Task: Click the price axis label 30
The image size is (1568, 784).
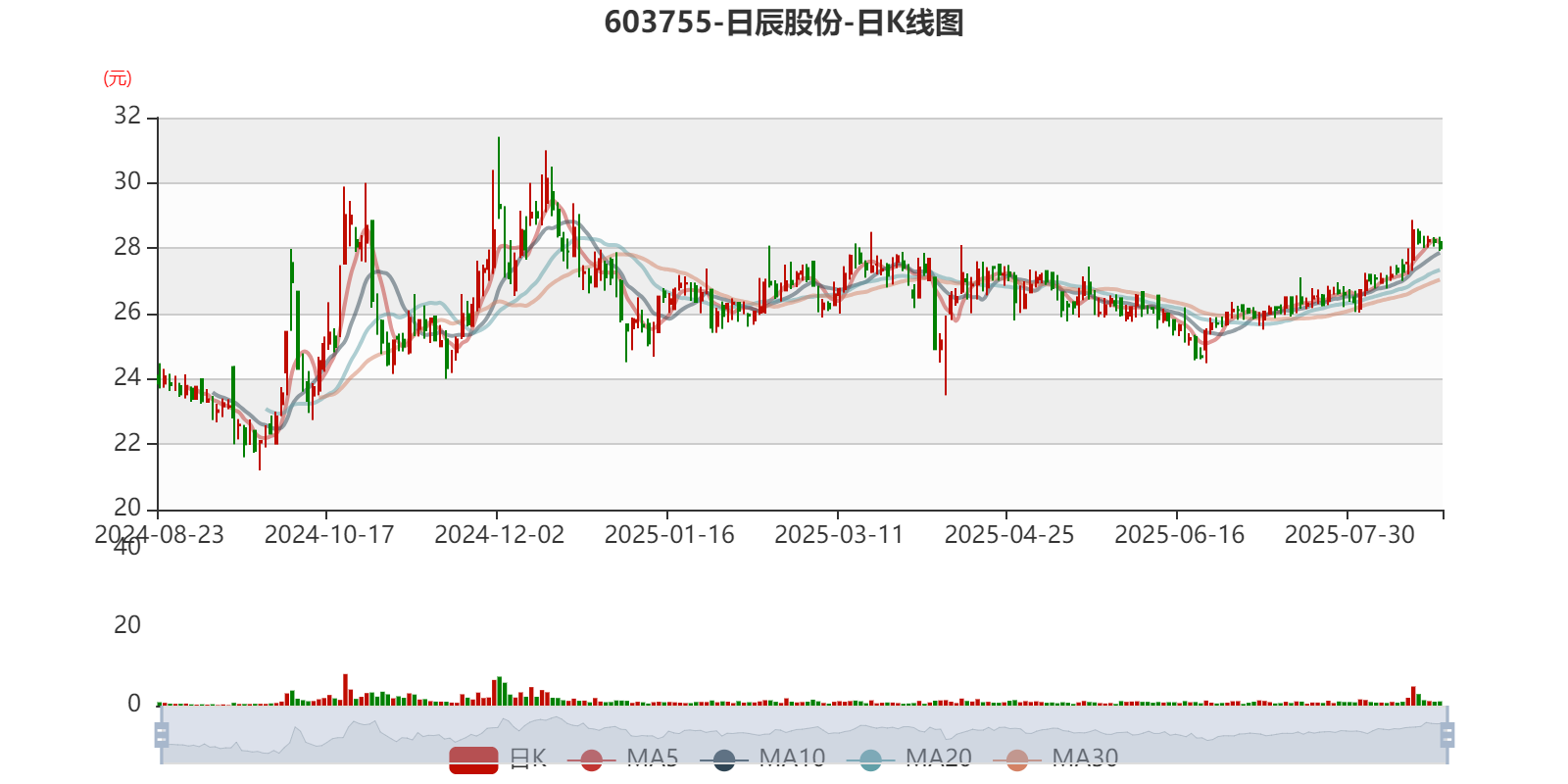Action: tap(127, 181)
